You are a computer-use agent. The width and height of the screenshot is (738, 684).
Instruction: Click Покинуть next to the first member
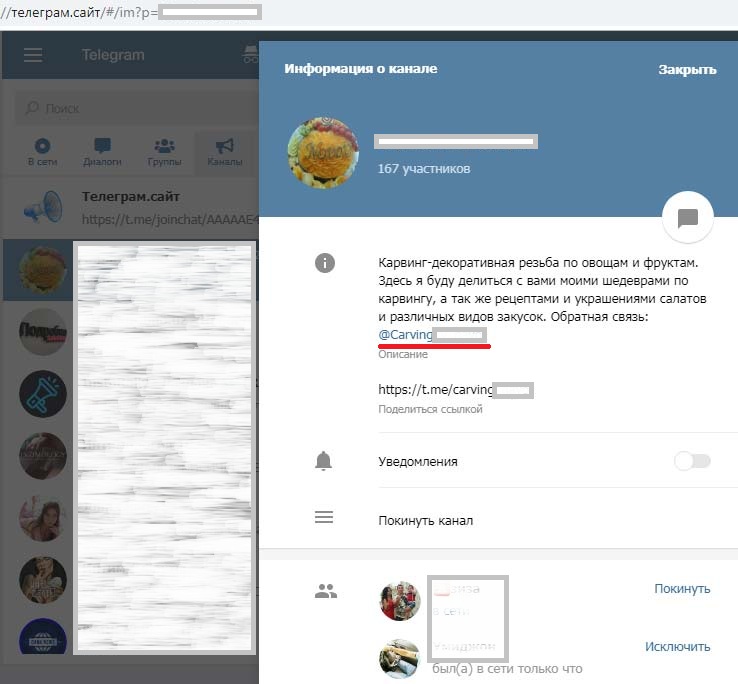(x=682, y=588)
